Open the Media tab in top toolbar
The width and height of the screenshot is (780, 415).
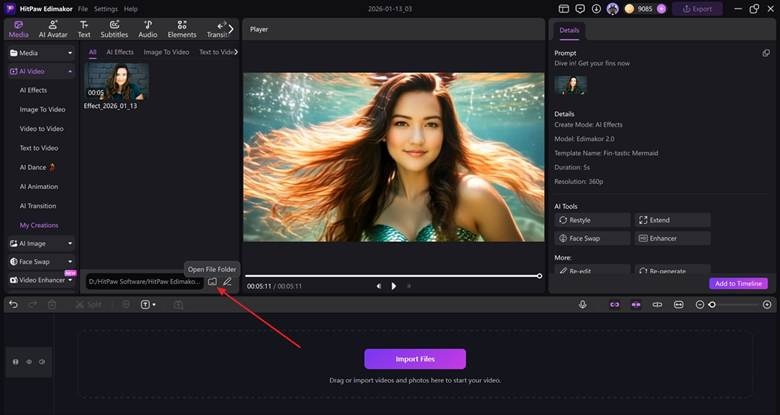18,29
